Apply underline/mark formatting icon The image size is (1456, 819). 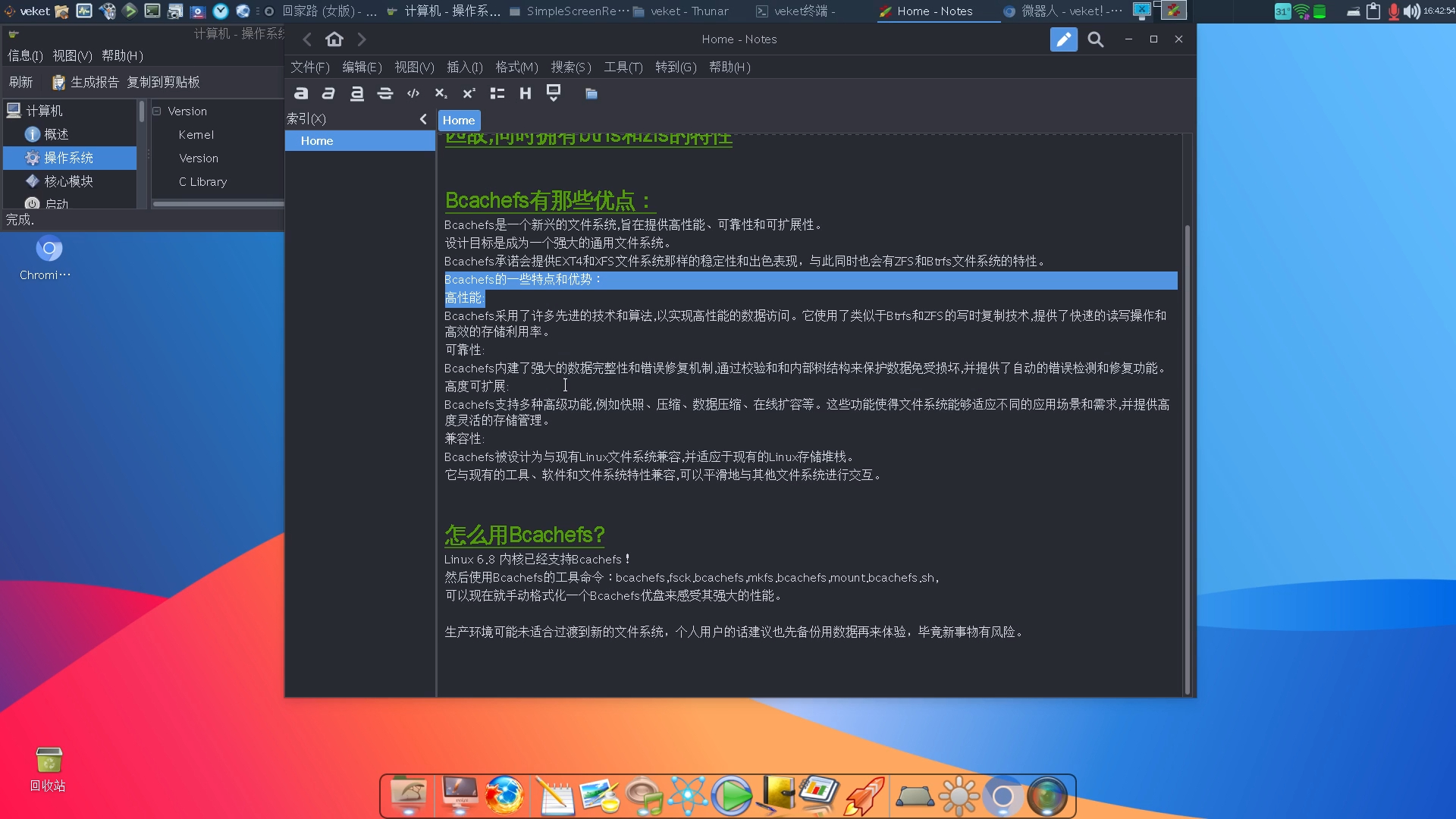point(356,93)
